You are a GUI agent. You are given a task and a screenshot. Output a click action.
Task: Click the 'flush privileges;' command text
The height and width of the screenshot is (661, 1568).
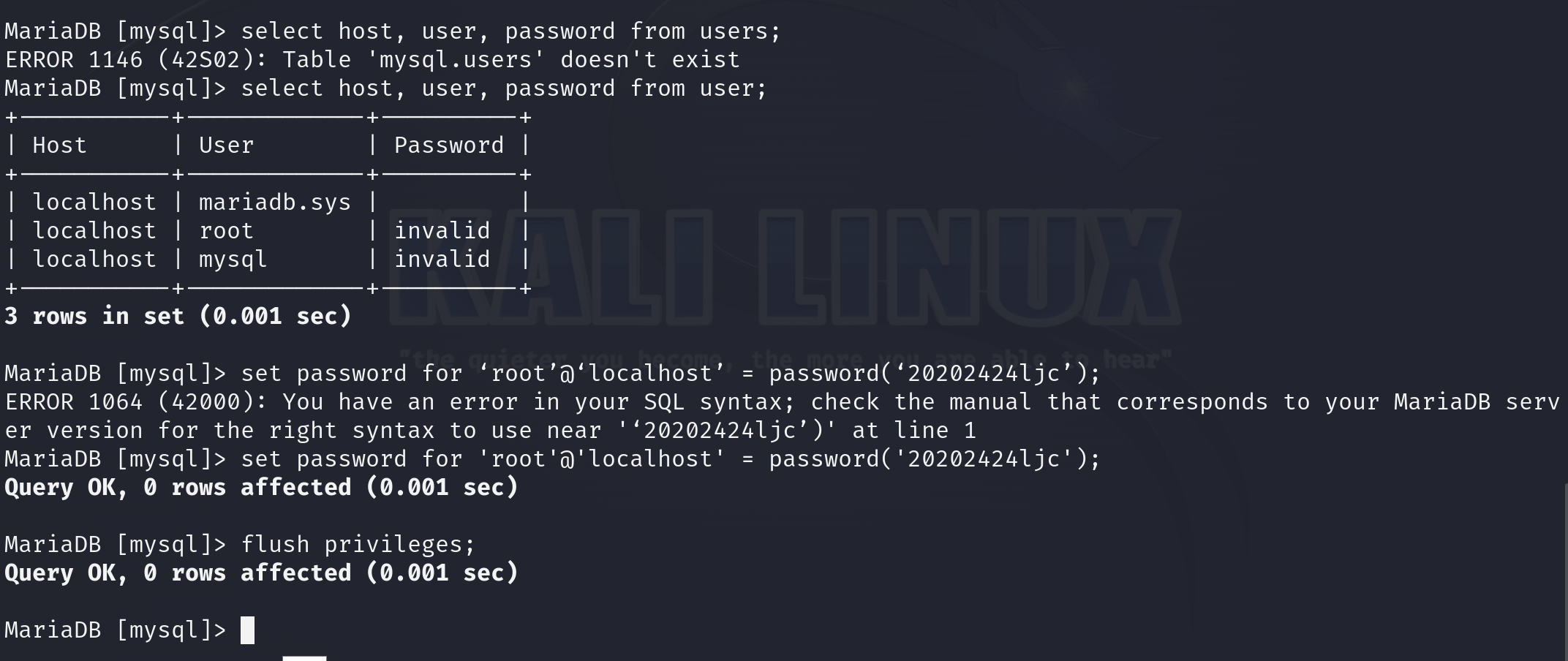coord(358,545)
